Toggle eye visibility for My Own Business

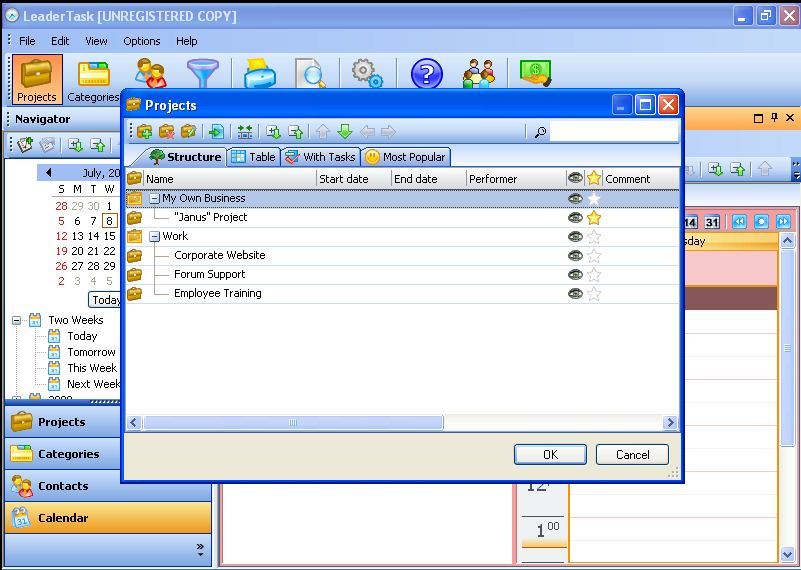[x=575, y=198]
